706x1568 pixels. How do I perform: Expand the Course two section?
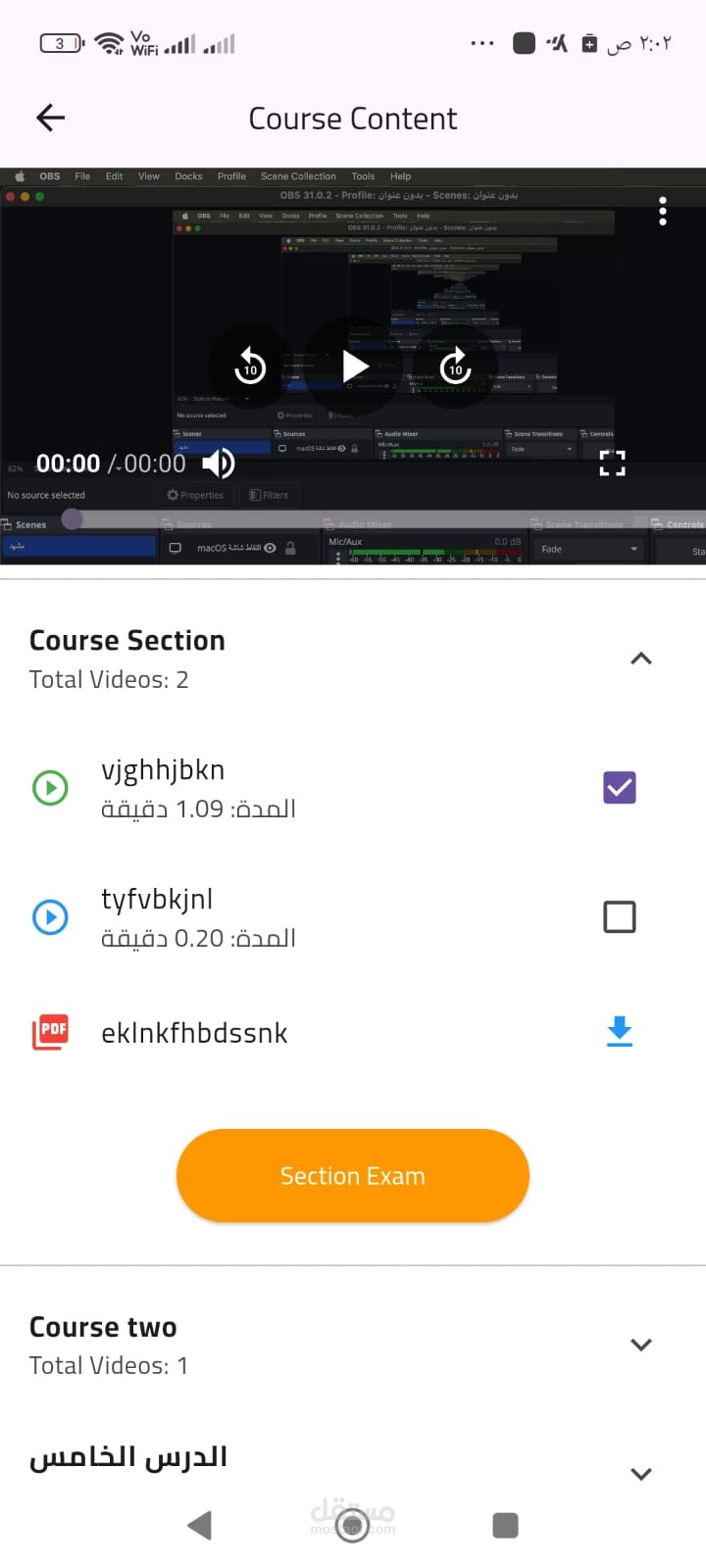click(x=641, y=1345)
